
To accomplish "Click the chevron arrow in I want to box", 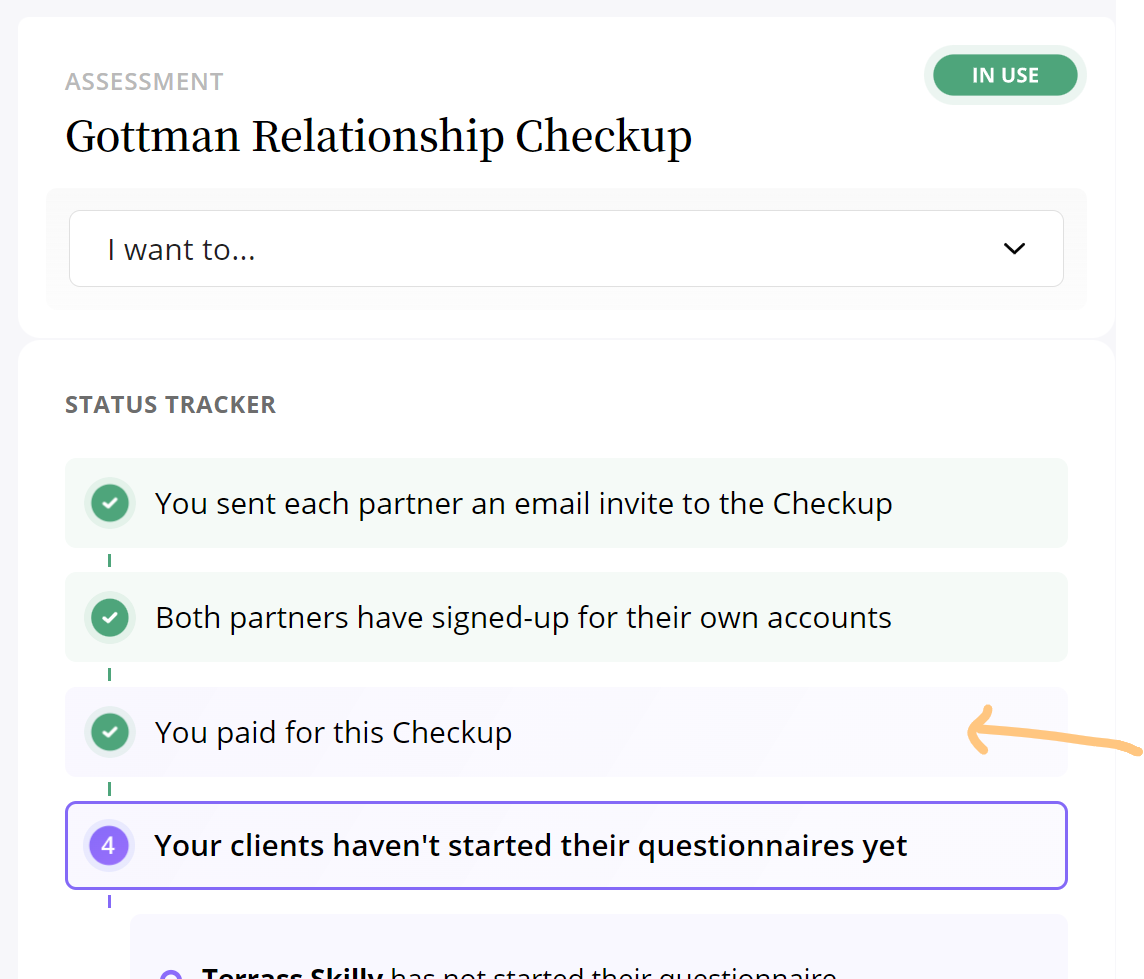I will click(x=1014, y=249).
